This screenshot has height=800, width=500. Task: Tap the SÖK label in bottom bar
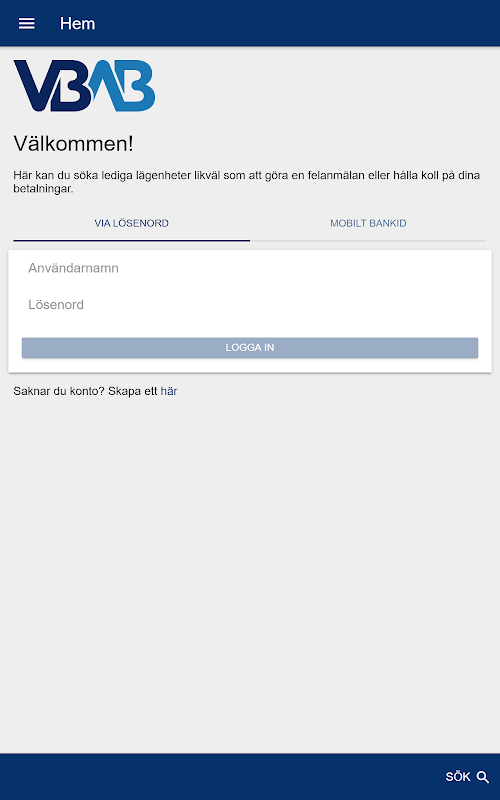458,777
